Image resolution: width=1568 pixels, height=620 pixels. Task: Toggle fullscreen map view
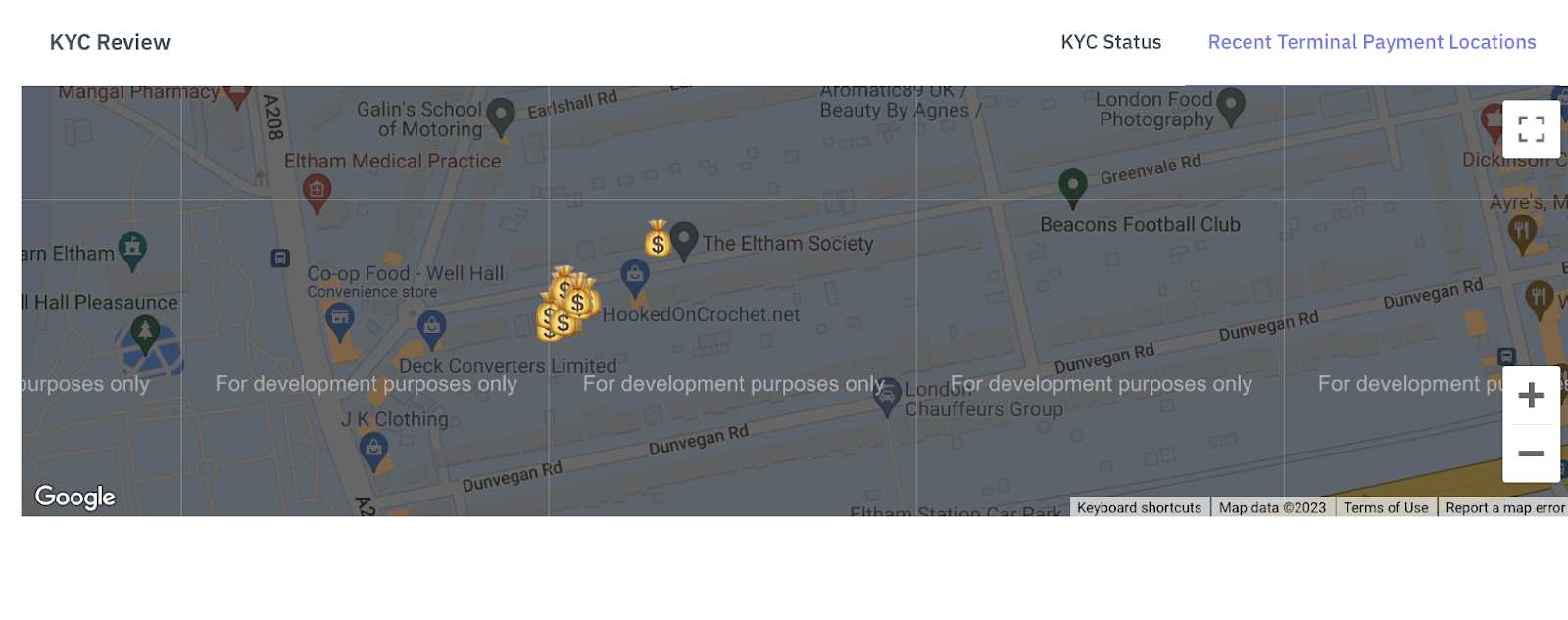click(x=1531, y=129)
